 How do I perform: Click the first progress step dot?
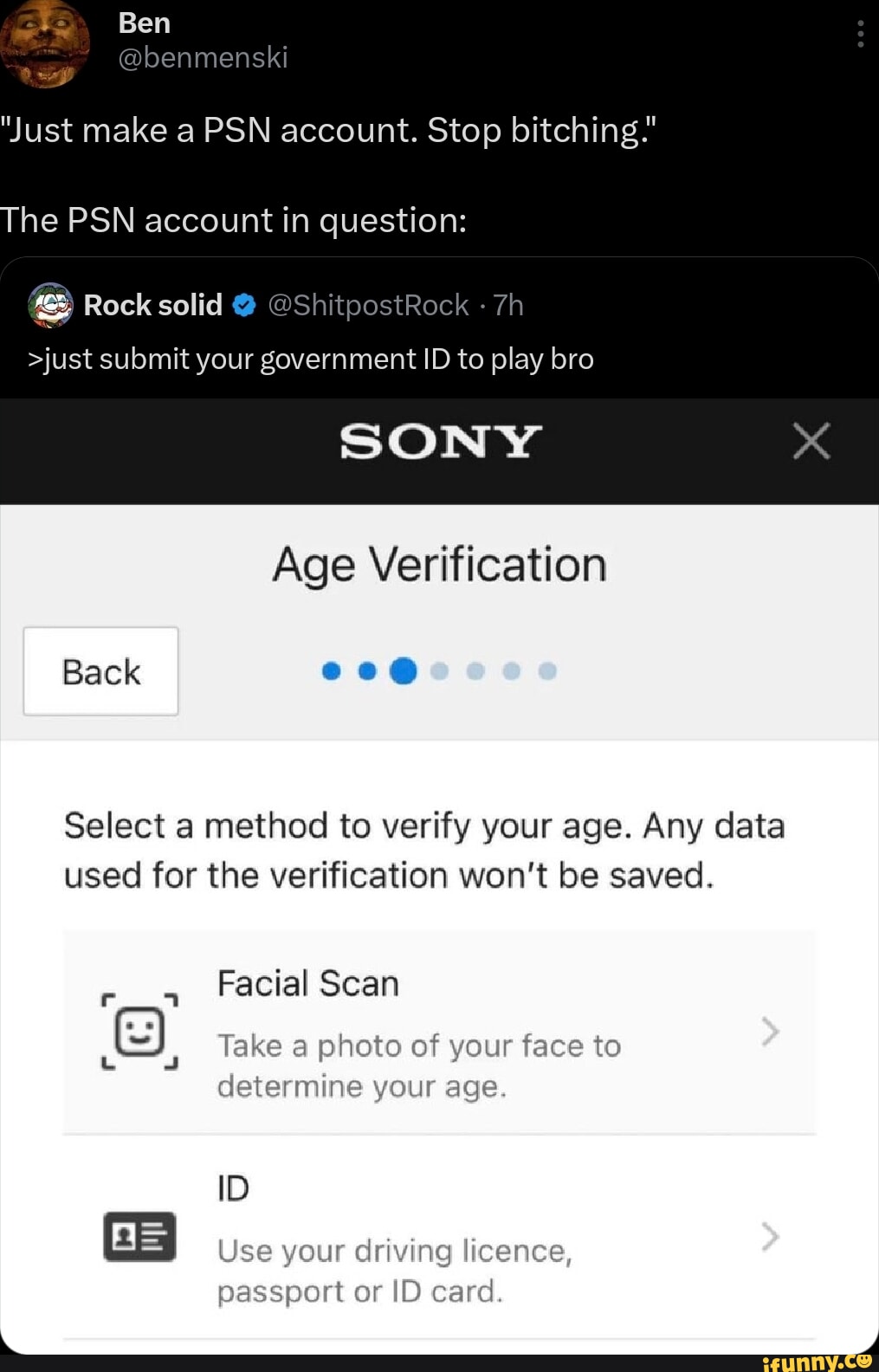[x=331, y=671]
